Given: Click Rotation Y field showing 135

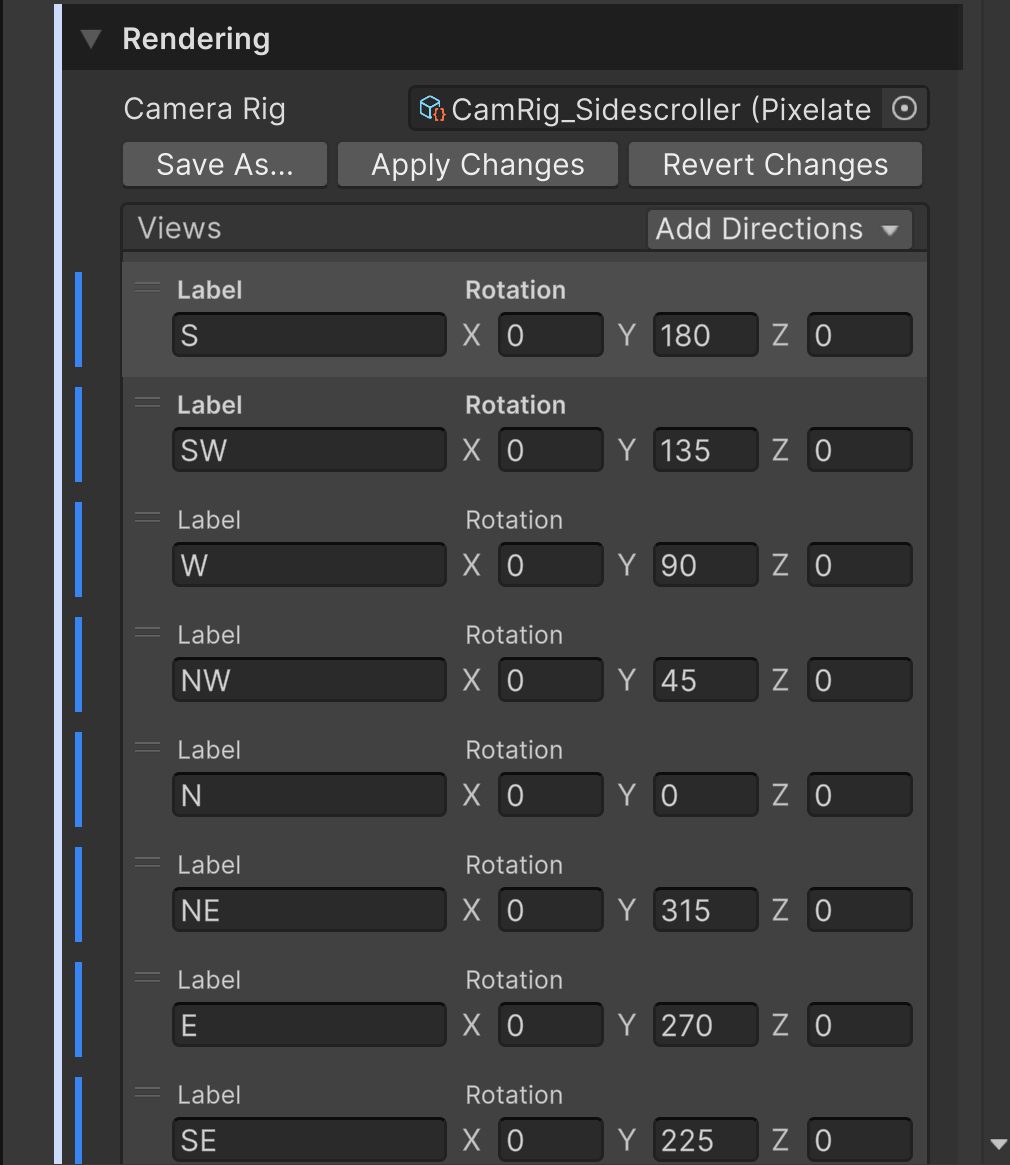Looking at the screenshot, I should pos(705,450).
